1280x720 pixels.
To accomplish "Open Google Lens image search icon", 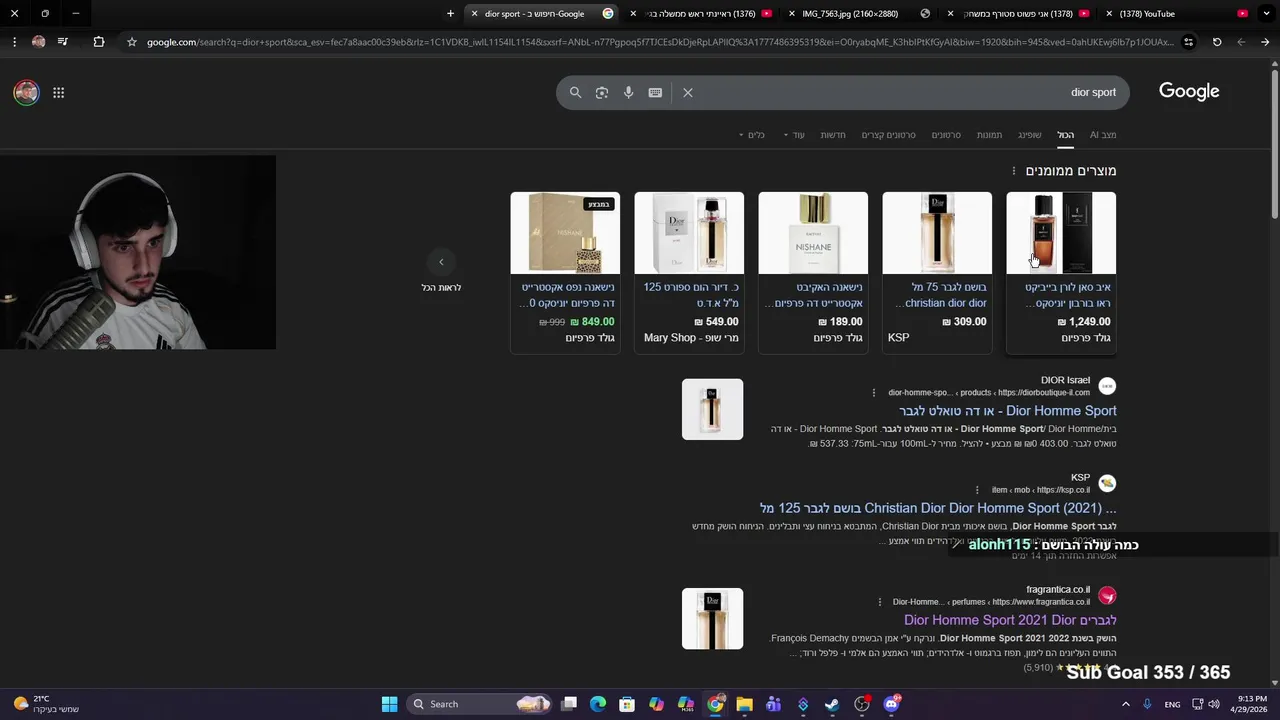I will coord(602,92).
